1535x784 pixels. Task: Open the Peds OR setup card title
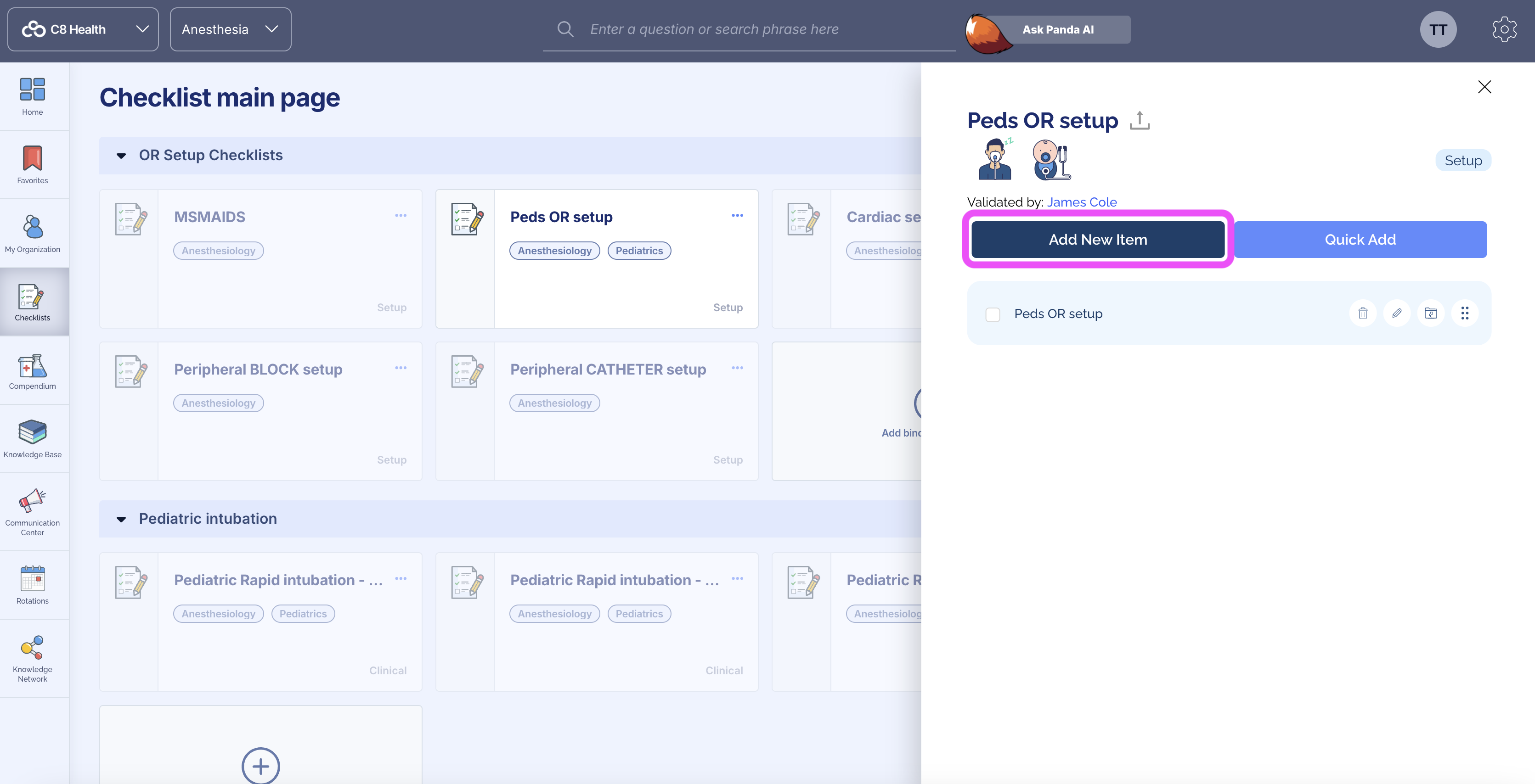[x=561, y=217]
